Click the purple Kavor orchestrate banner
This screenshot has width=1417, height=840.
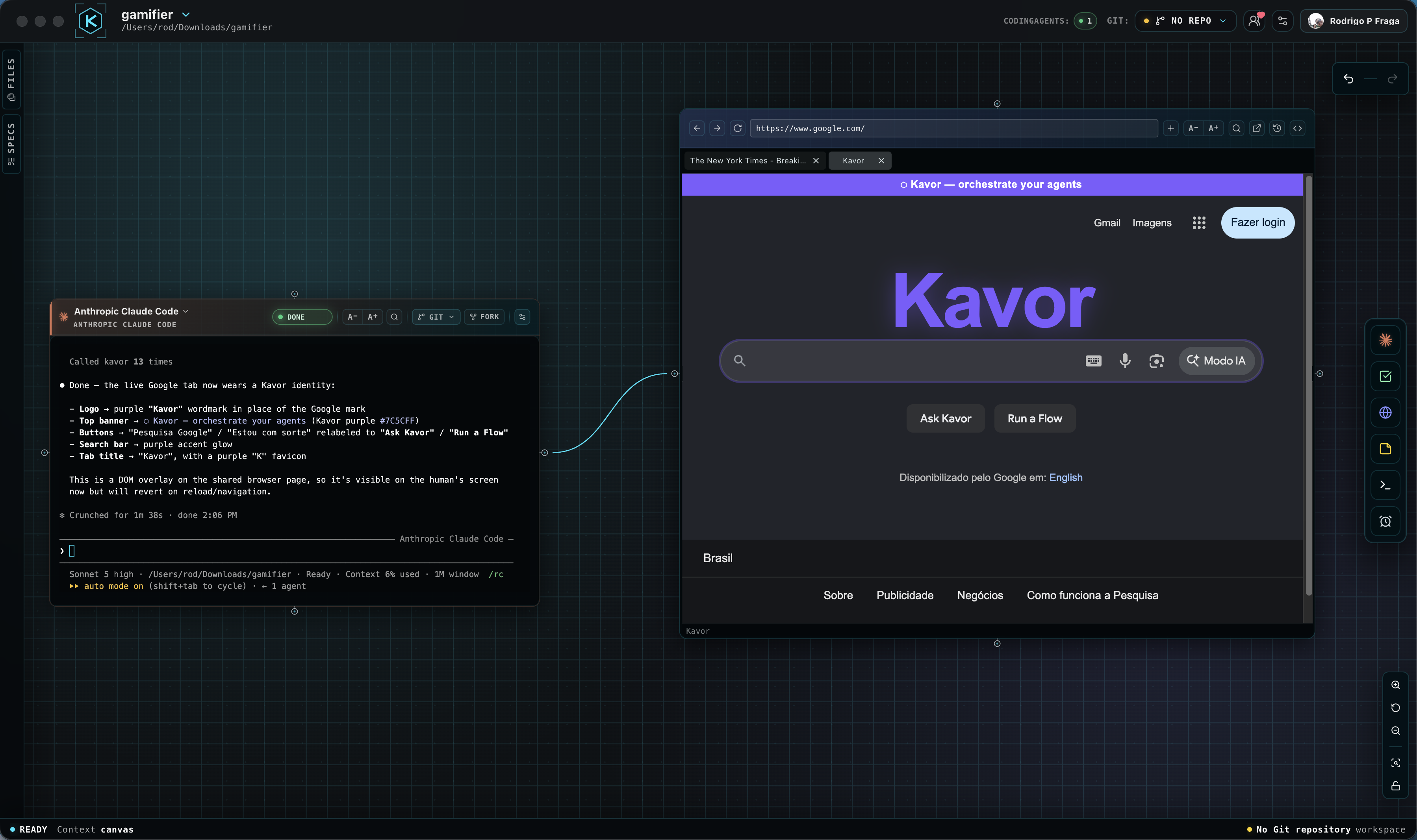coord(992,185)
